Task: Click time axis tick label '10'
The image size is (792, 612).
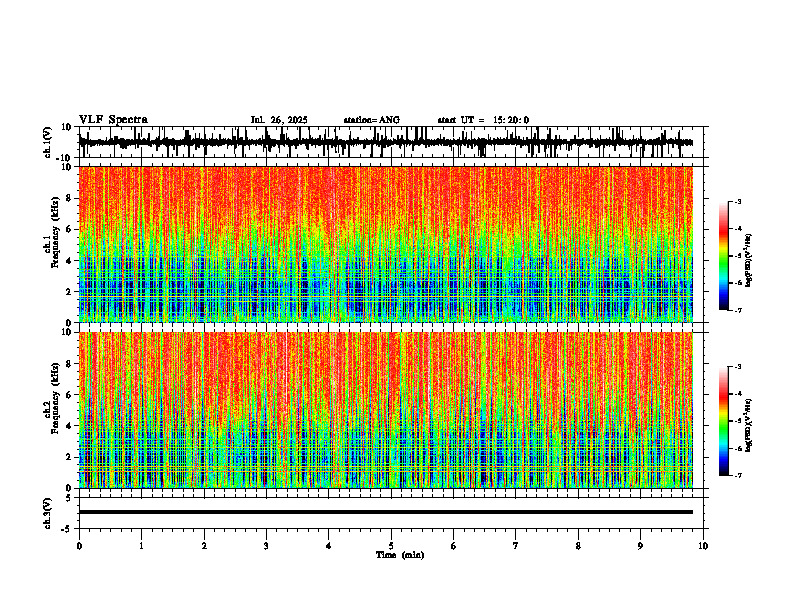Action: coord(703,546)
